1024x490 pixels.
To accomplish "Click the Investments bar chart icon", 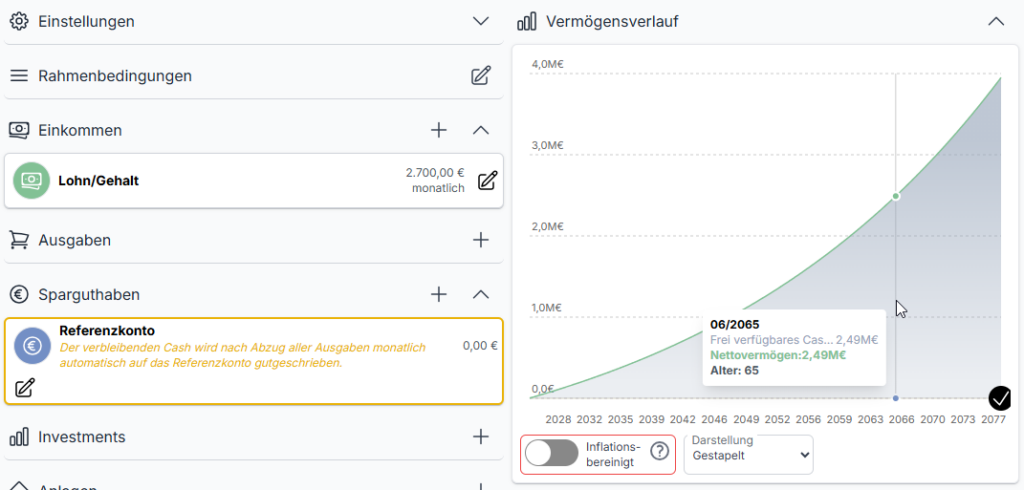I will 20,436.
